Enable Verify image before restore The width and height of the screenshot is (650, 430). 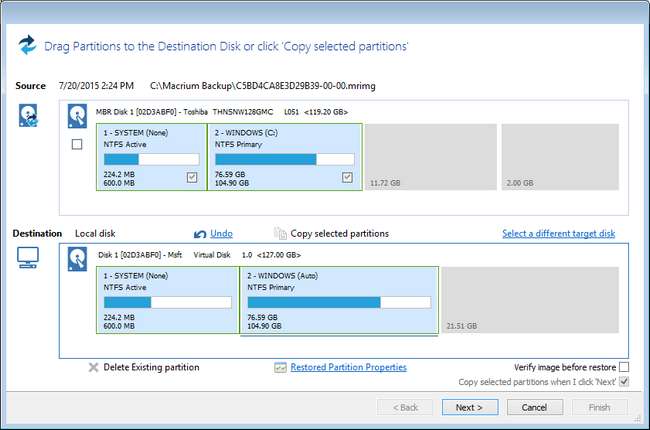(624, 367)
